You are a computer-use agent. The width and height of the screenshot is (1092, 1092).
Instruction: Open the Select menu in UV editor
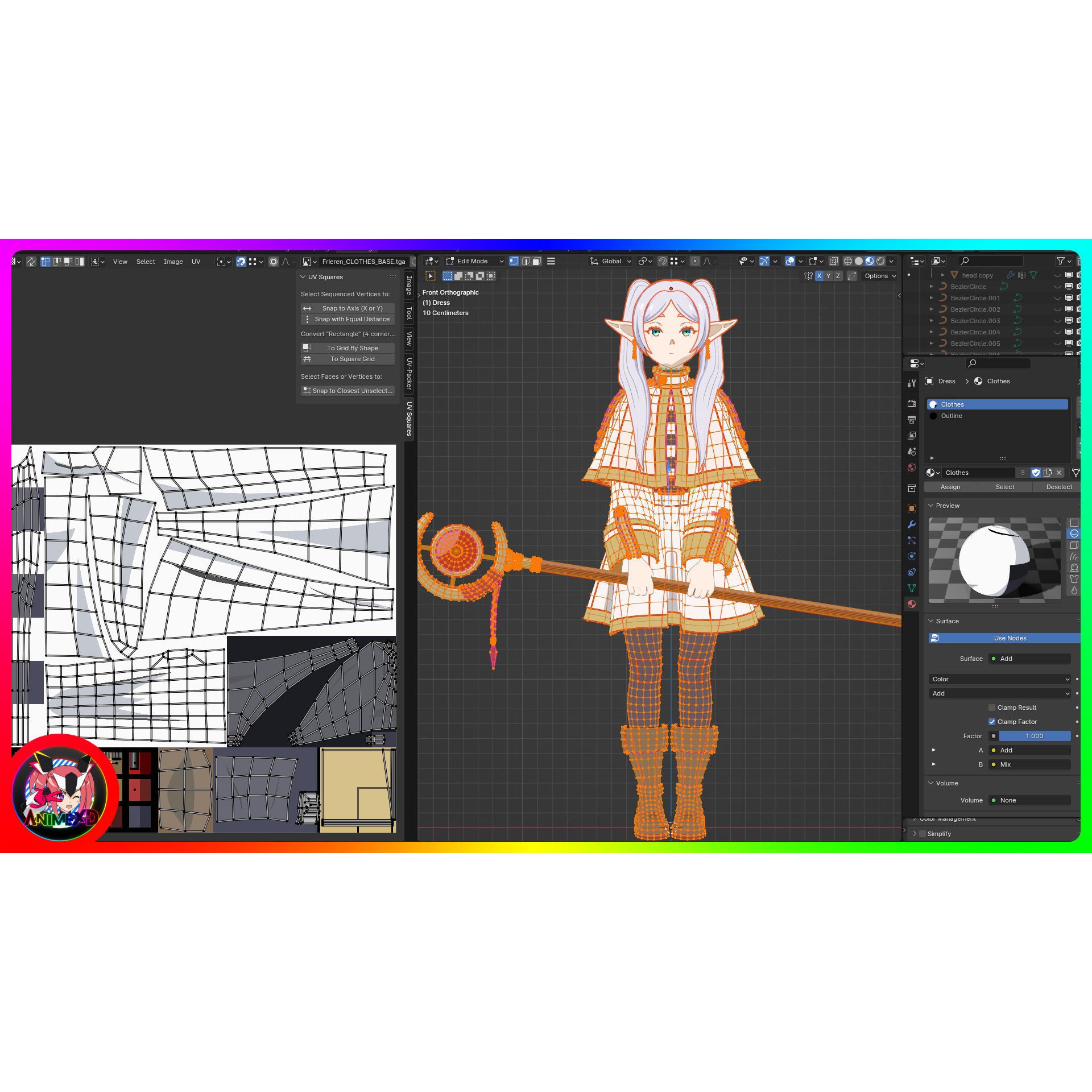click(x=146, y=262)
